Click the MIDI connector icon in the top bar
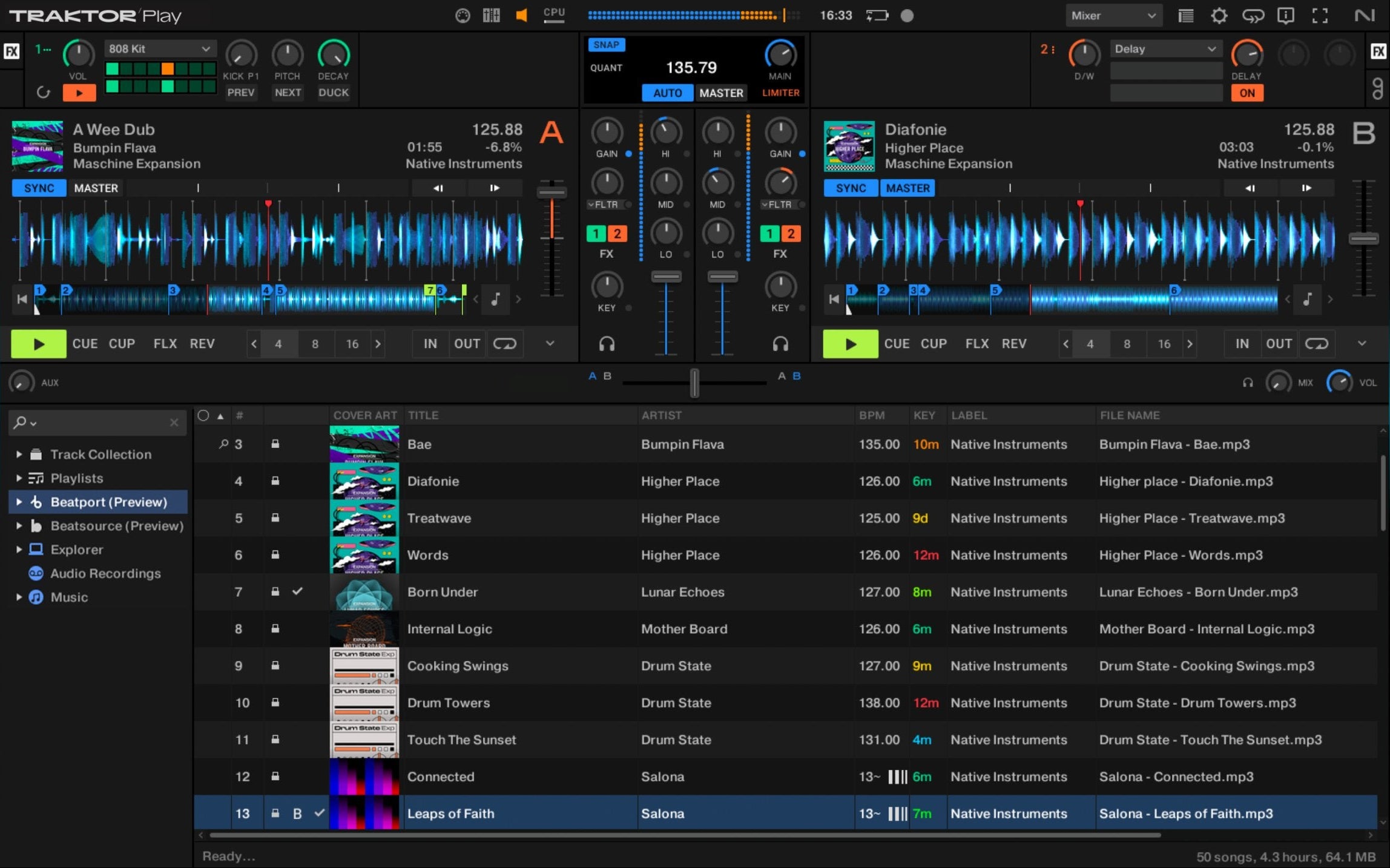This screenshot has width=1390, height=868. pos(463,16)
